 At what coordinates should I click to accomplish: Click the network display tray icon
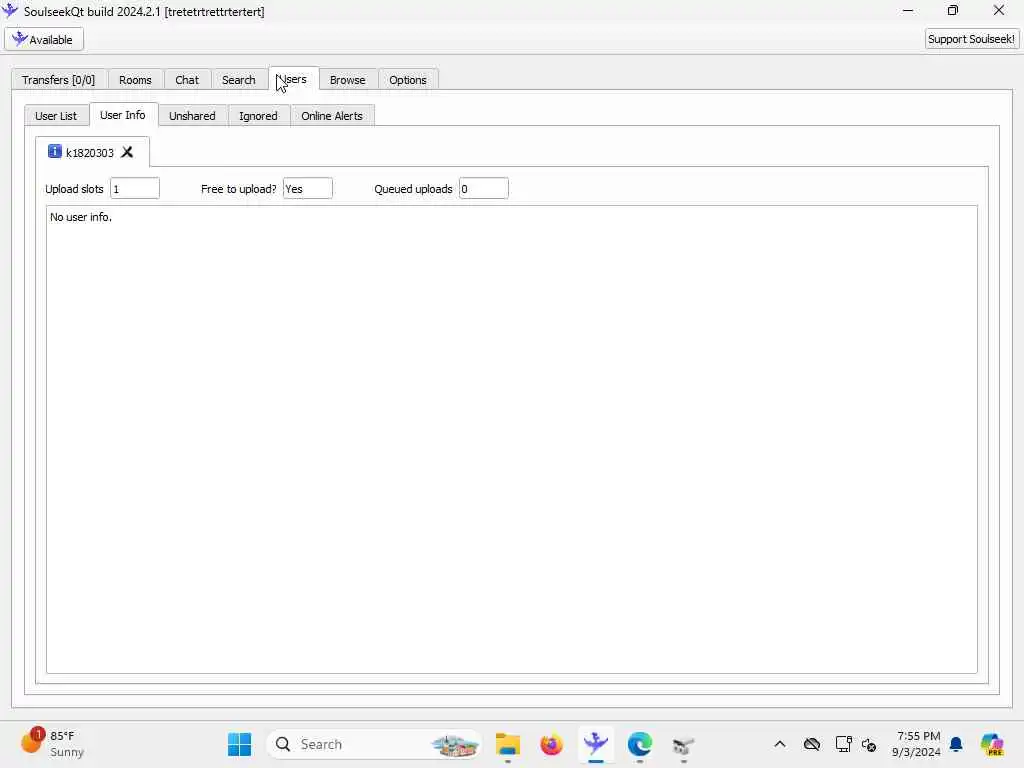pos(843,744)
